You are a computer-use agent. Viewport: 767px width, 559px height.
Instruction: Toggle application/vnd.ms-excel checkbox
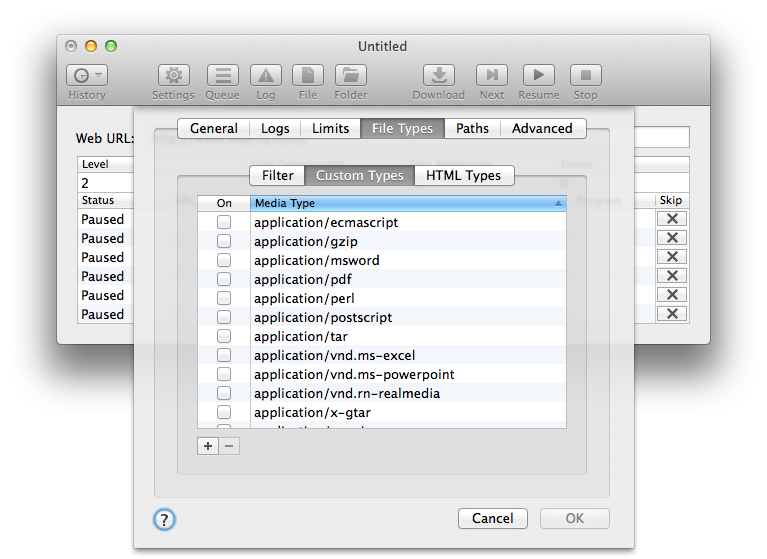pos(224,356)
